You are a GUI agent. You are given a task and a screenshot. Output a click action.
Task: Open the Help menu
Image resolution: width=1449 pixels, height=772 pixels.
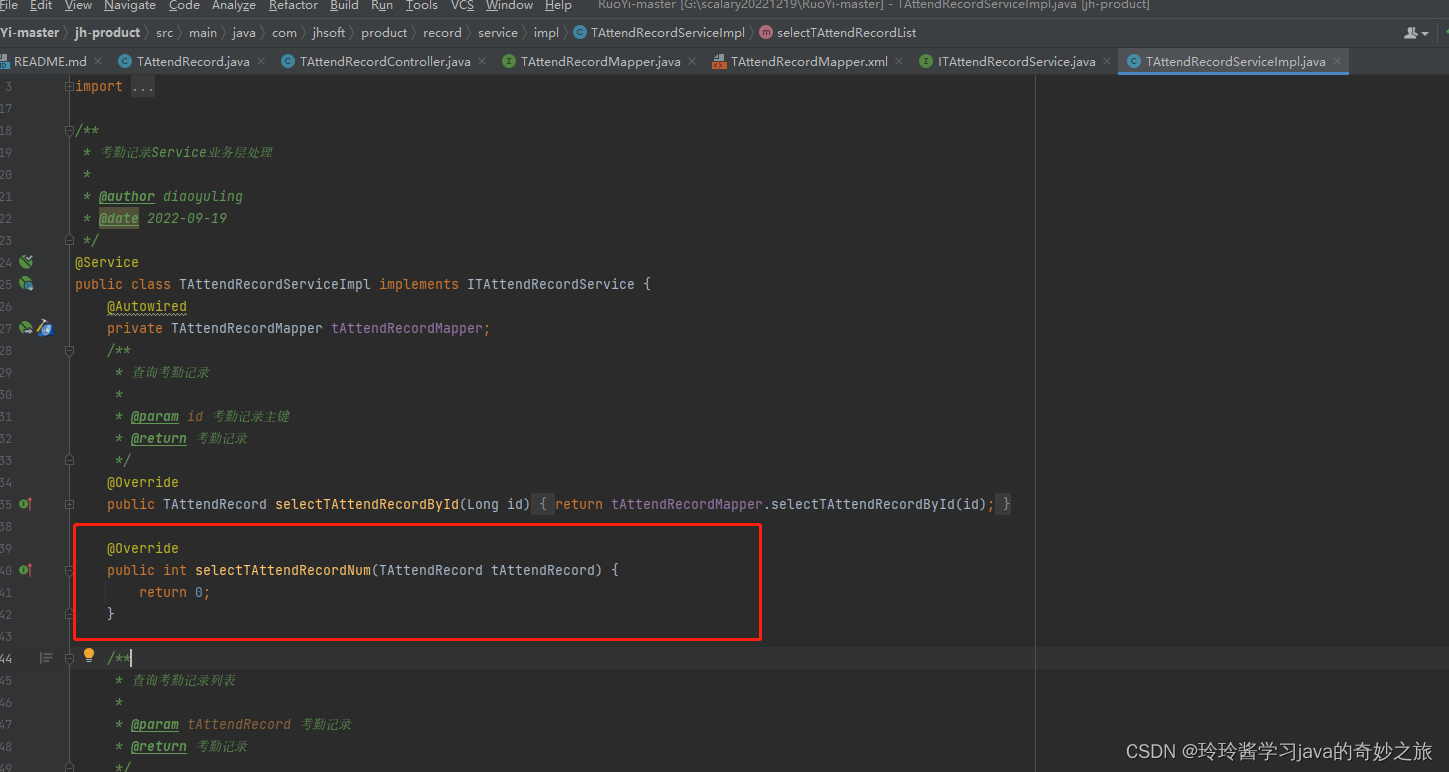coord(558,5)
